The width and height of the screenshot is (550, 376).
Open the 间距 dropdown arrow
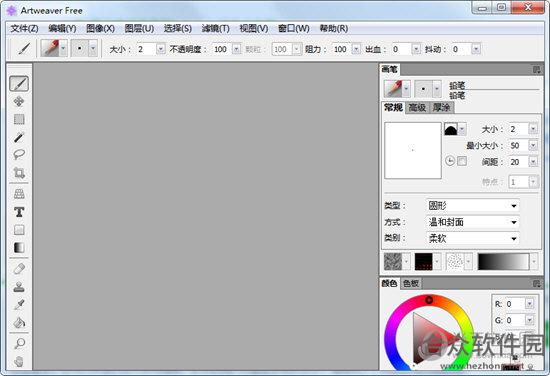(x=533, y=162)
